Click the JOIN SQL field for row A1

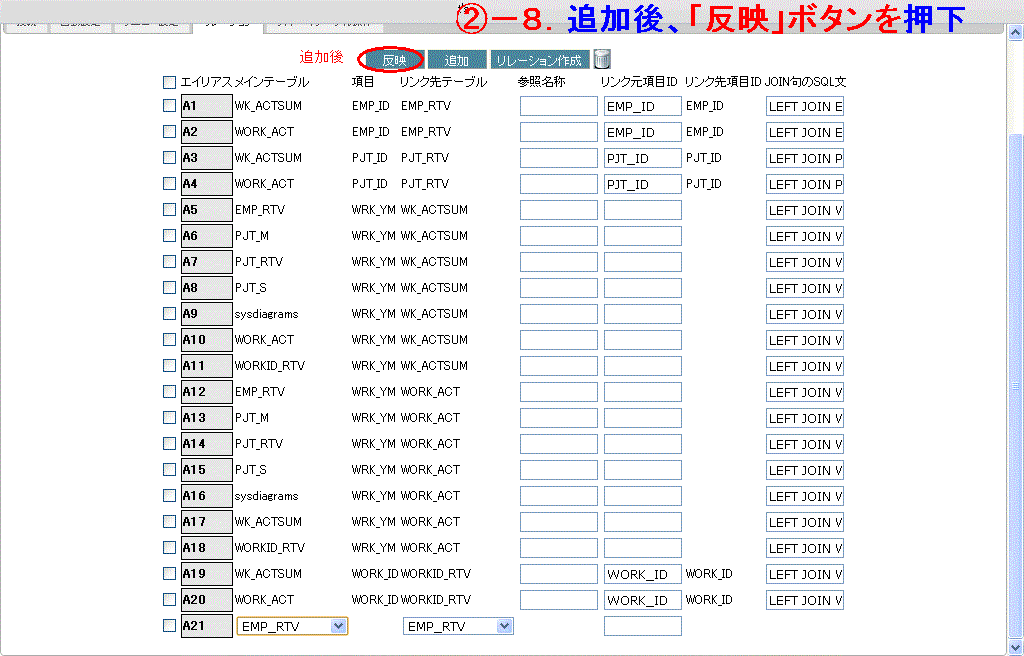(x=804, y=106)
